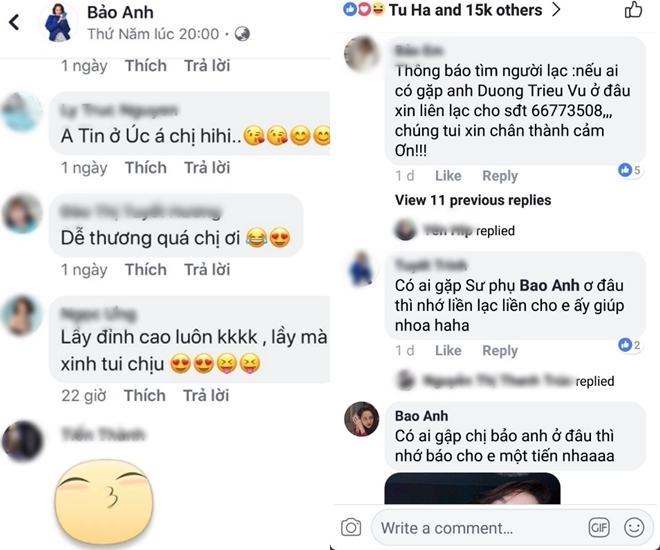Reply to 'Có ai gặp Sư phụ' comment
Viewport: 660px width, 550px height.
[x=500, y=351]
